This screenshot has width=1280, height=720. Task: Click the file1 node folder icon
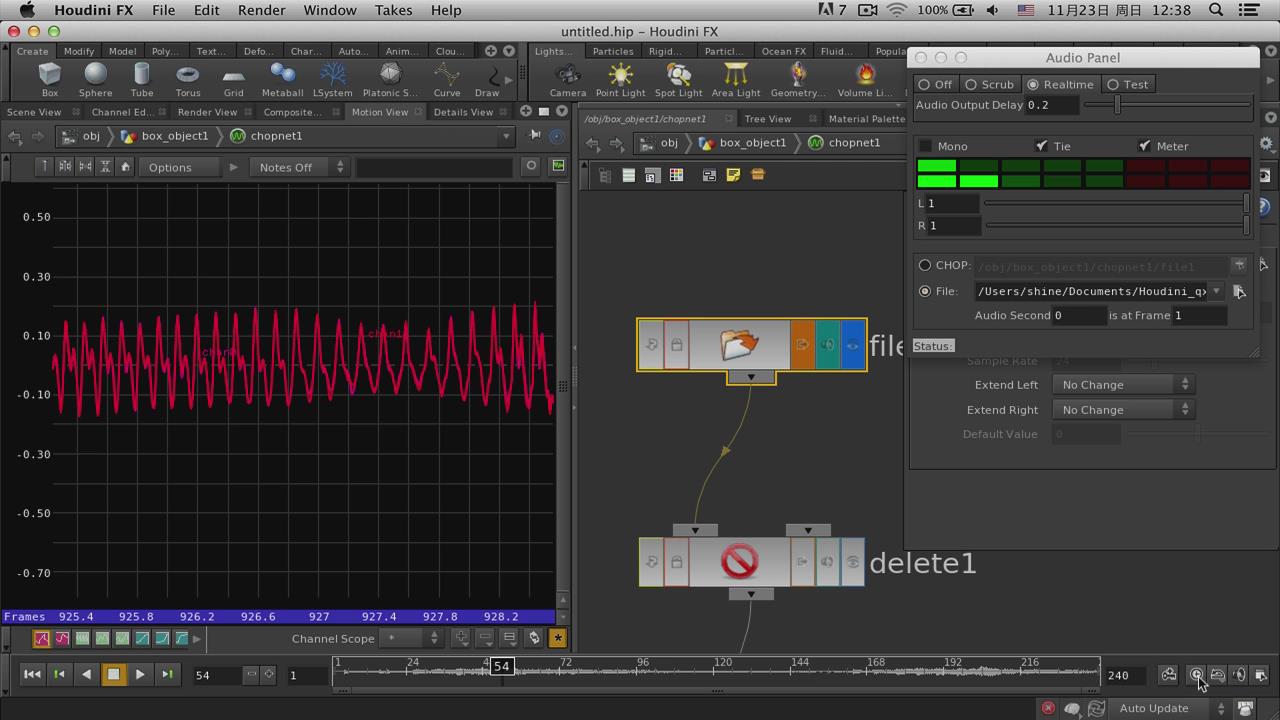[739, 345]
